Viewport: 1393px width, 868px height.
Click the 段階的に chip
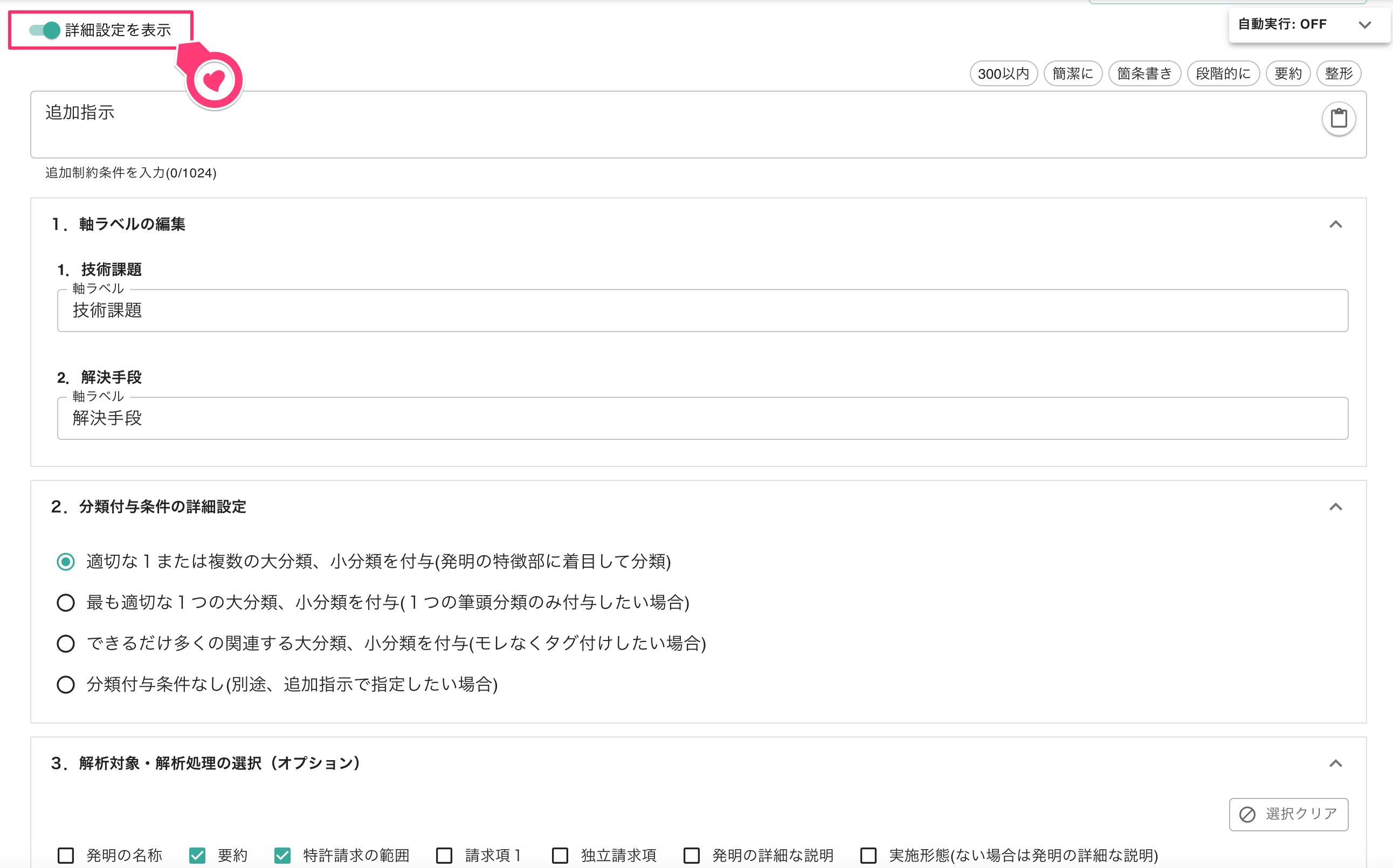(x=1223, y=73)
